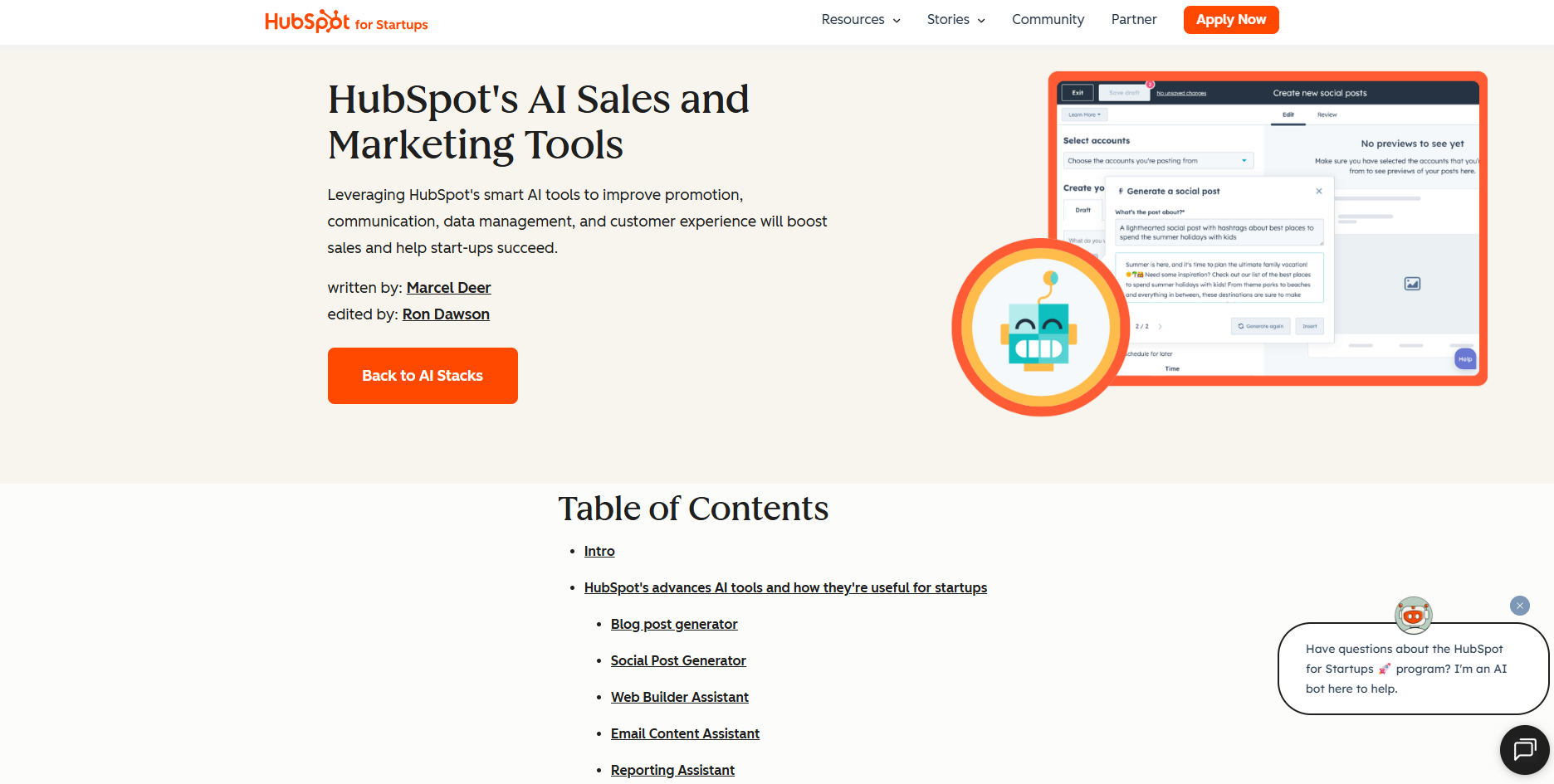The image size is (1554, 784).
Task: Click the next arrow beside the 2/2 pager
Action: click(x=1161, y=326)
